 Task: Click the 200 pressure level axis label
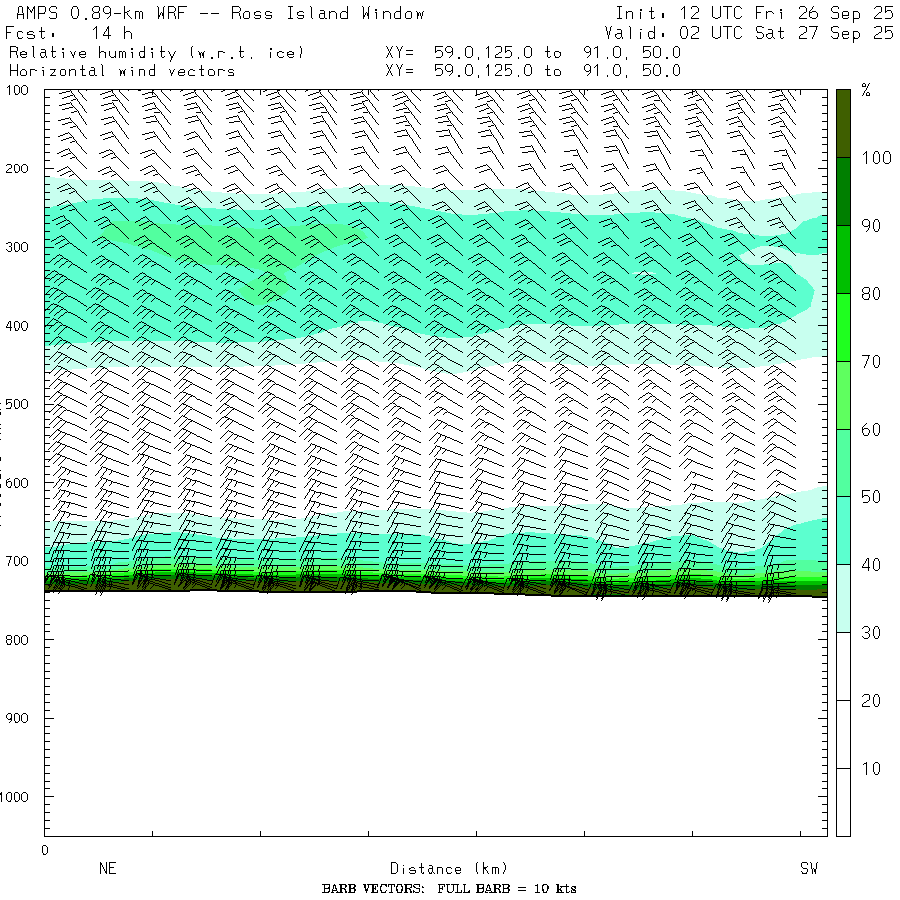[17, 169]
